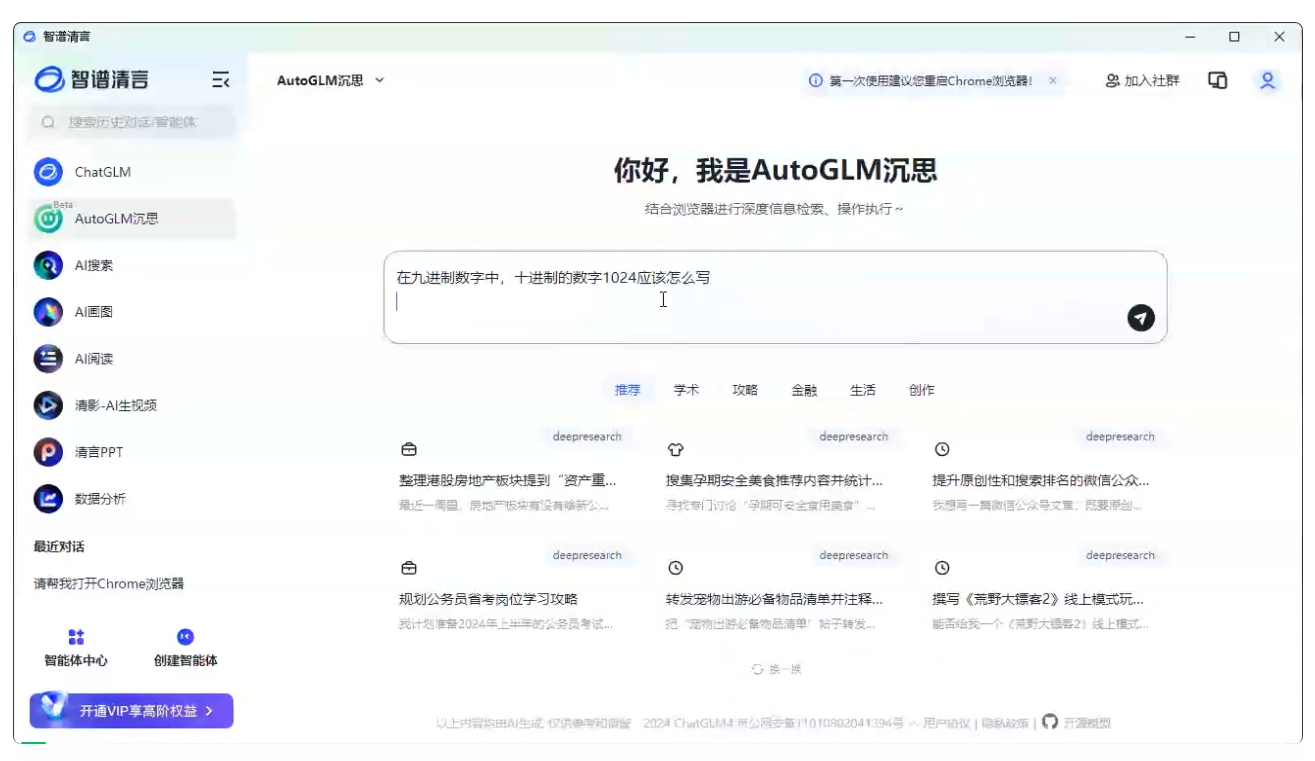Click clock icon on 转发宠物出游 card
1315x761 pixels.
[x=675, y=568]
